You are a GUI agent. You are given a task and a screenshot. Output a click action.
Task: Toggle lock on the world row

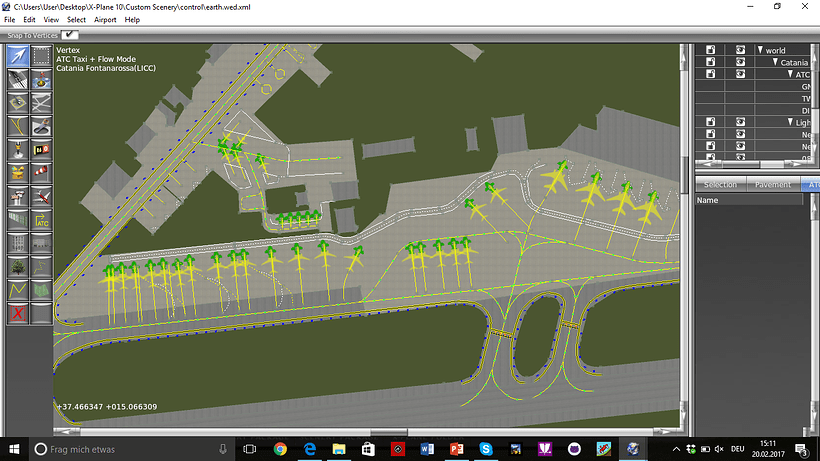tap(710, 50)
